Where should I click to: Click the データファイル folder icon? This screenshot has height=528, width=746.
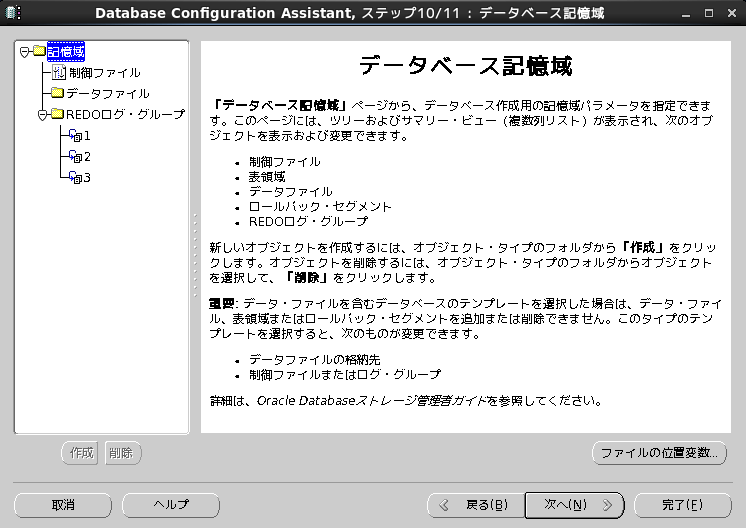click(x=58, y=93)
